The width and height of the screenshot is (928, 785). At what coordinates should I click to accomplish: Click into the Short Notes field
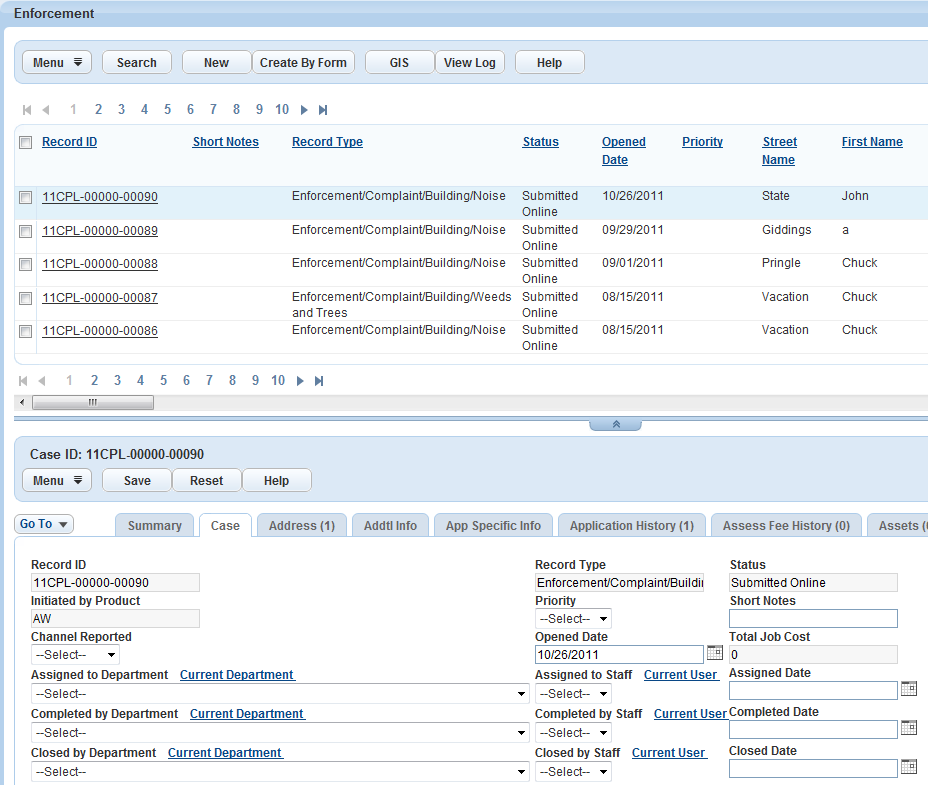(813, 619)
